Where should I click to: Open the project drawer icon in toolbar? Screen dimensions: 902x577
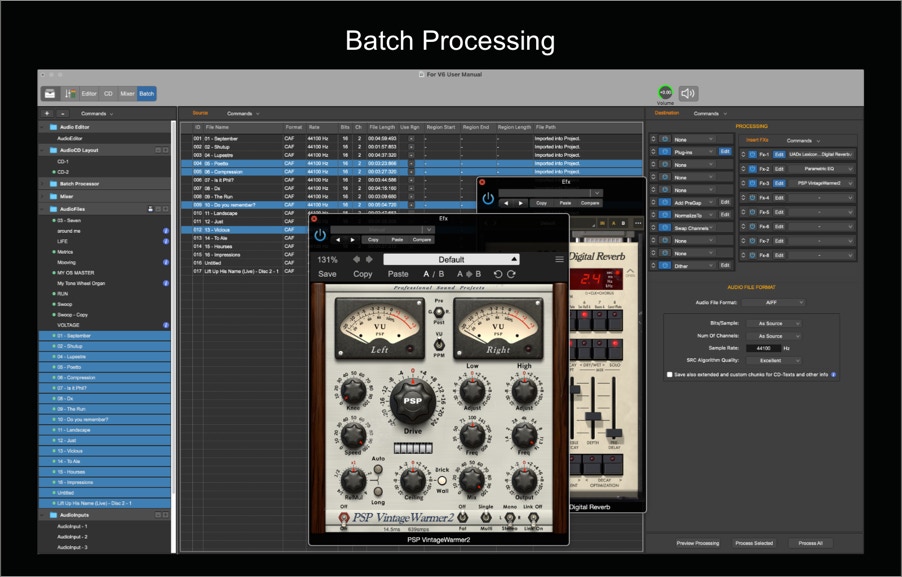coord(49,93)
